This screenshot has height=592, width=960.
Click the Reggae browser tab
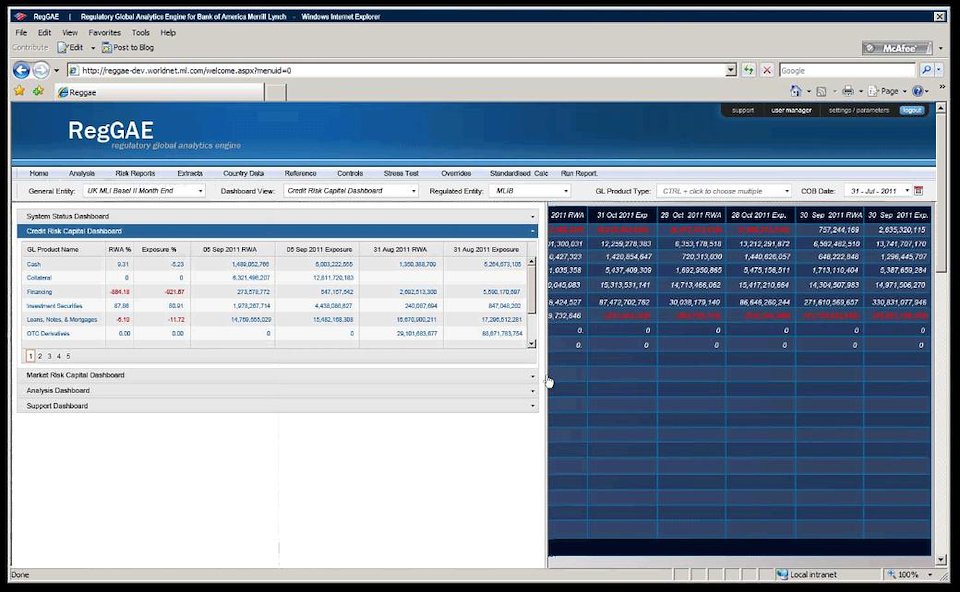point(159,92)
